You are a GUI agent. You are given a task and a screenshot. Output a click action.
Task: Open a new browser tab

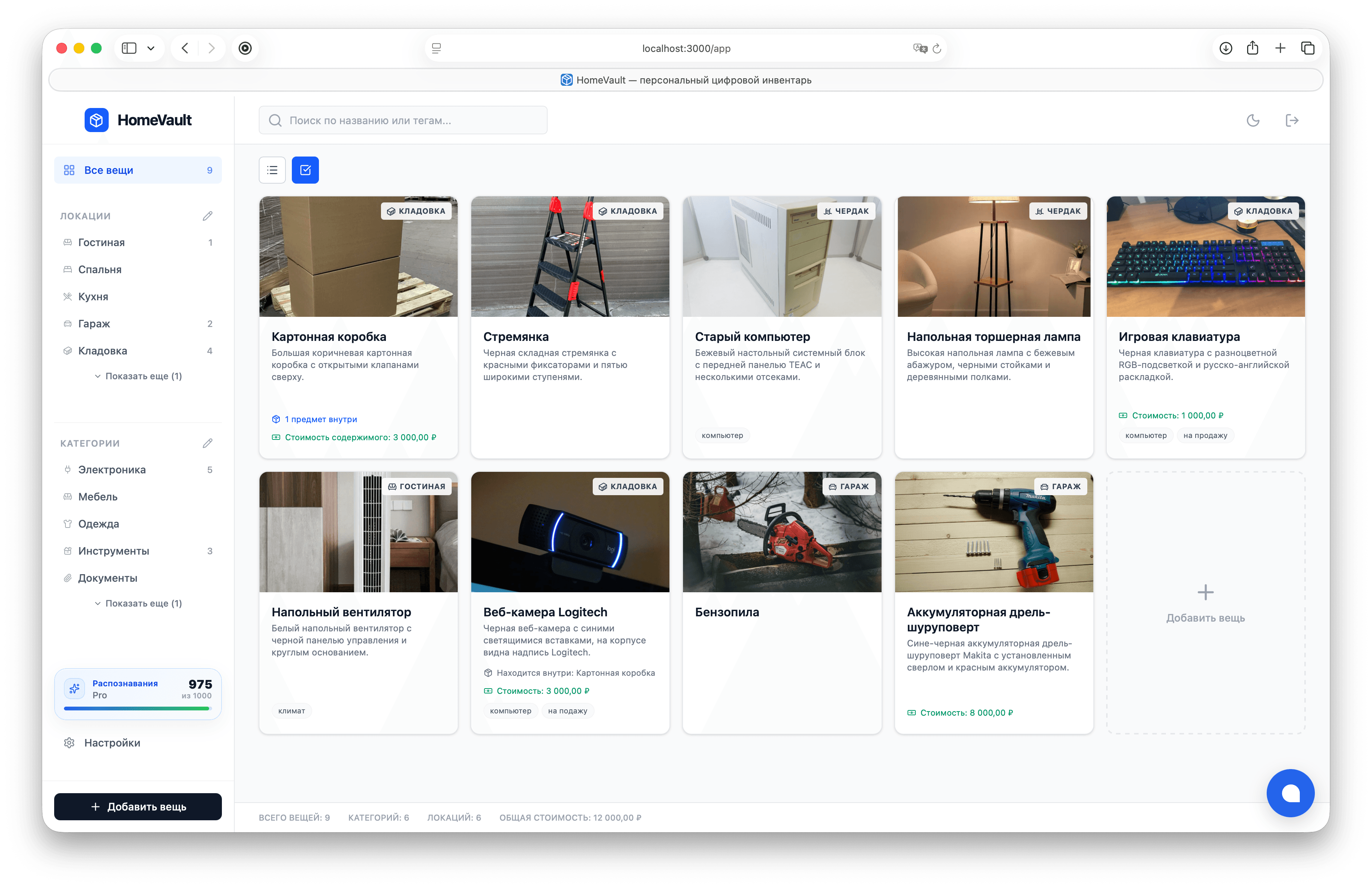[x=1280, y=49]
